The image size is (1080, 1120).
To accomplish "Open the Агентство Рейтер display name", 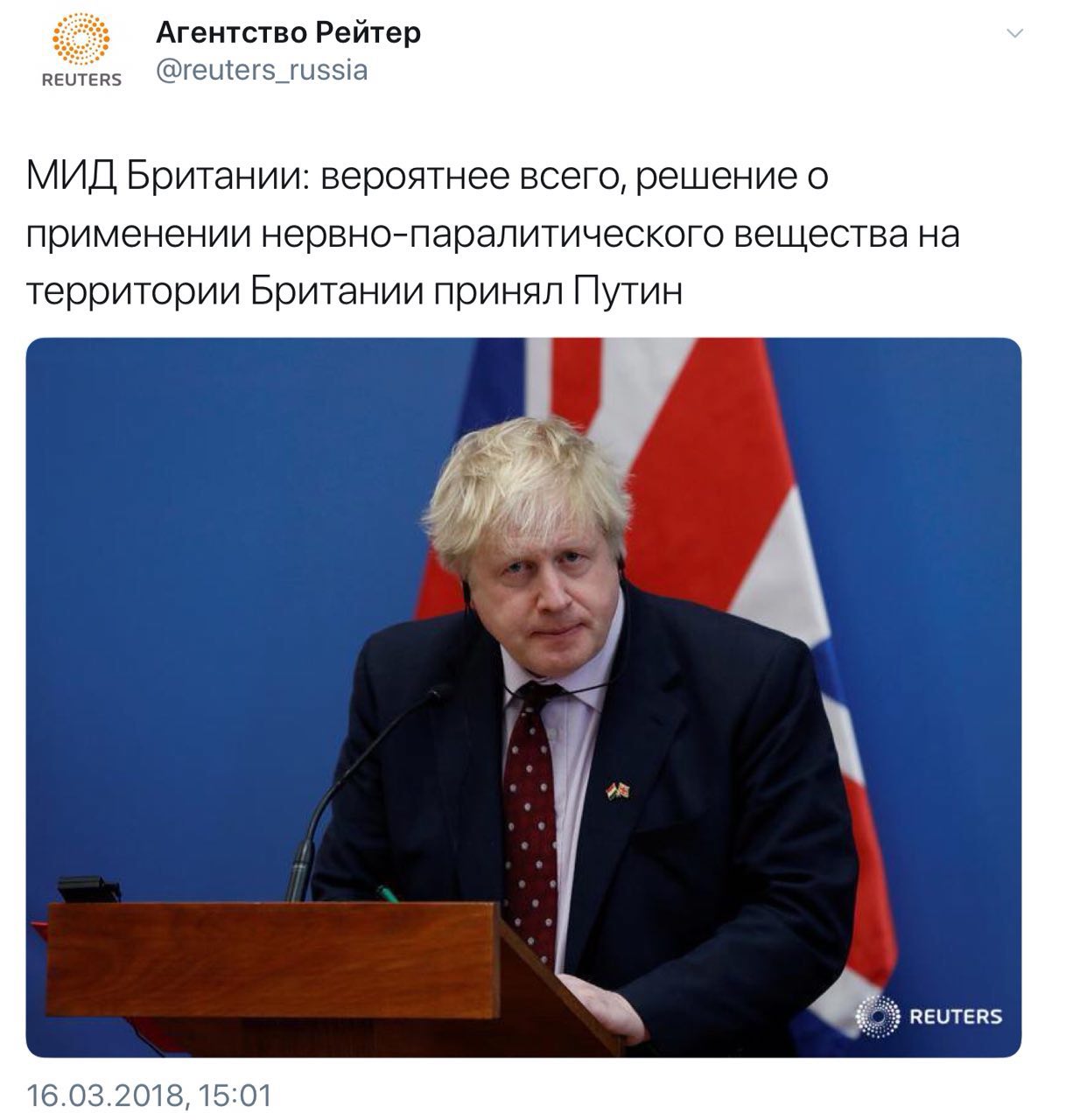I will point(288,32).
